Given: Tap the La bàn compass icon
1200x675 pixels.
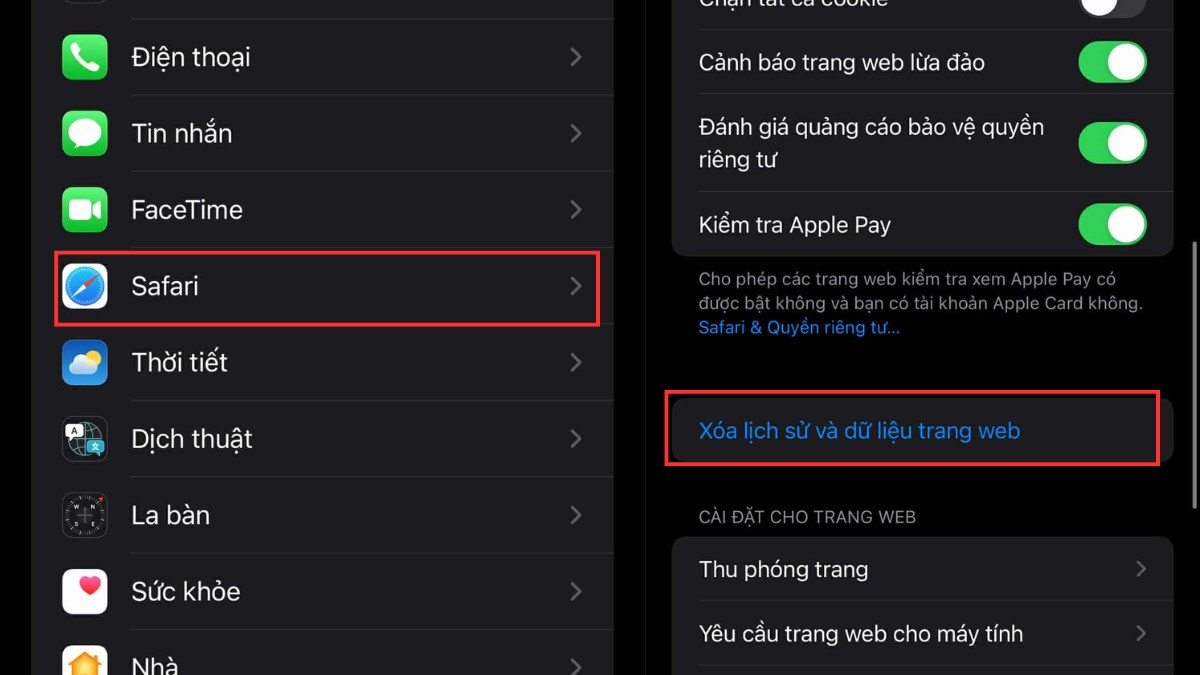Looking at the screenshot, I should click(85, 515).
